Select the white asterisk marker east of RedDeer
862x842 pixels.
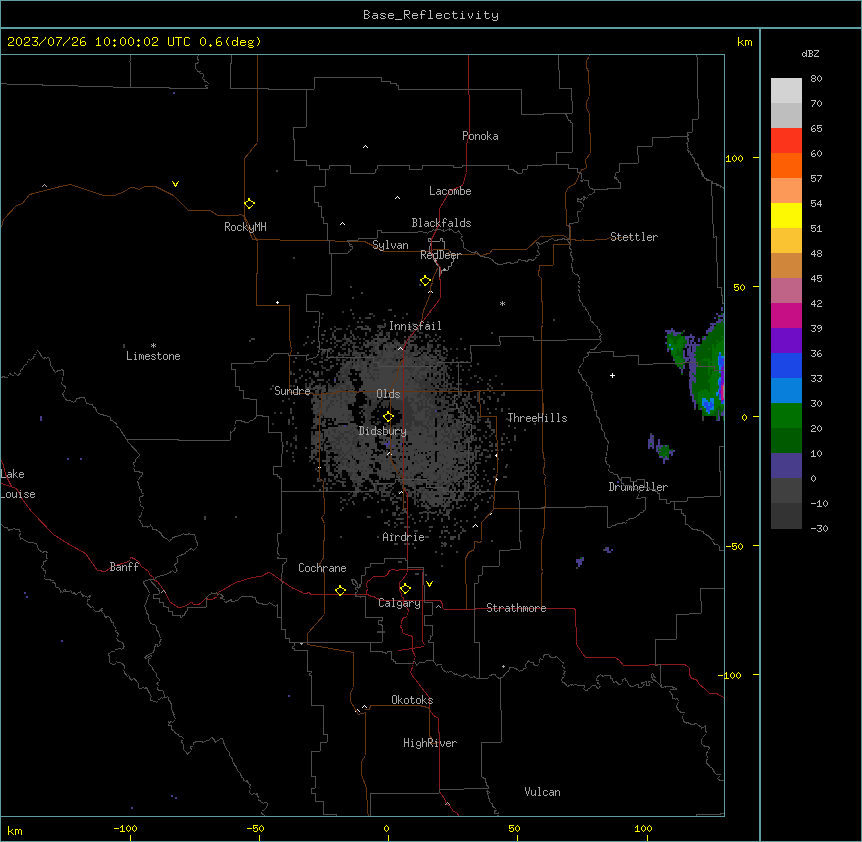pos(502,303)
